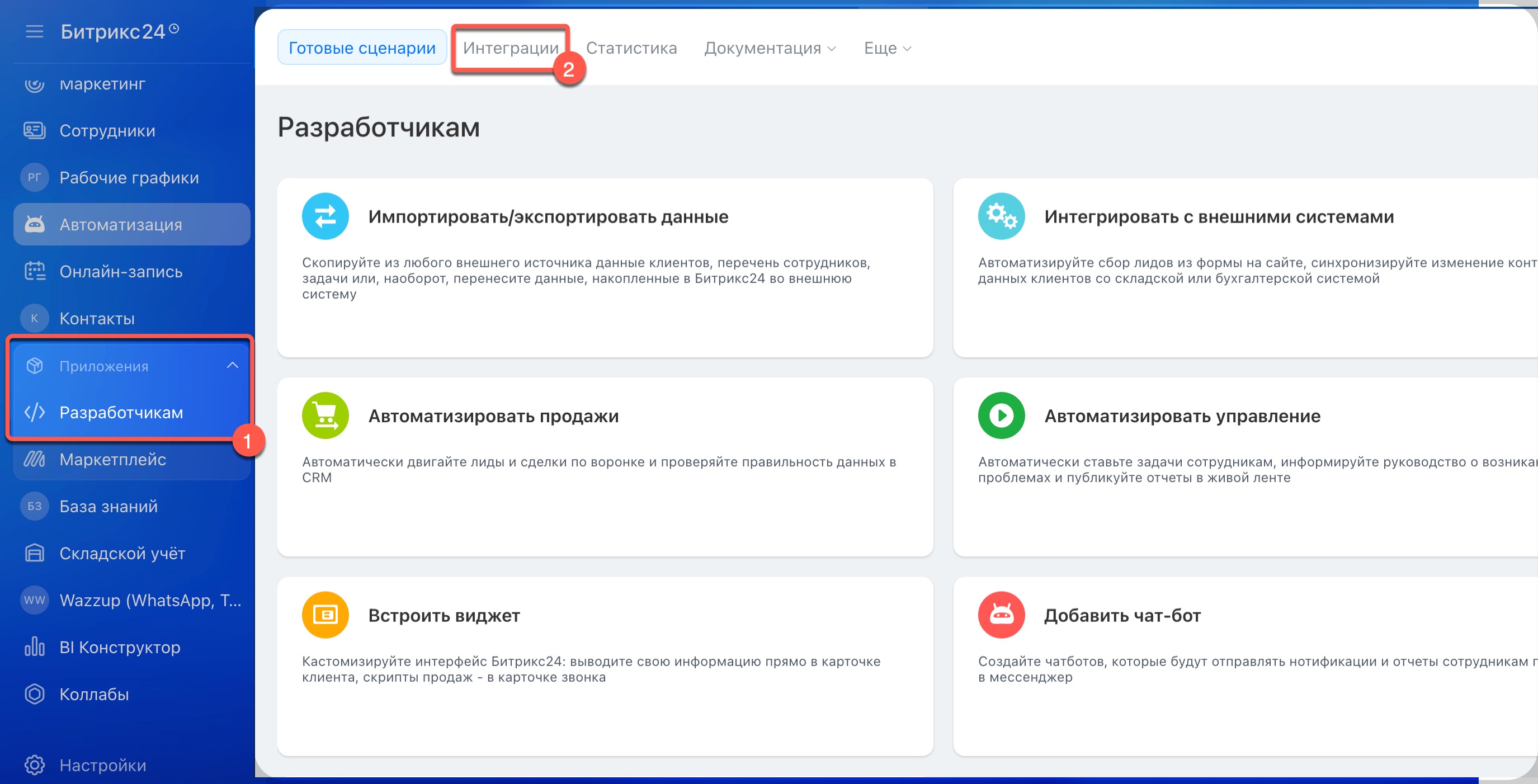The height and width of the screenshot is (784, 1538).
Task: Click the Коллабы hexagon icon
Action: pos(35,694)
